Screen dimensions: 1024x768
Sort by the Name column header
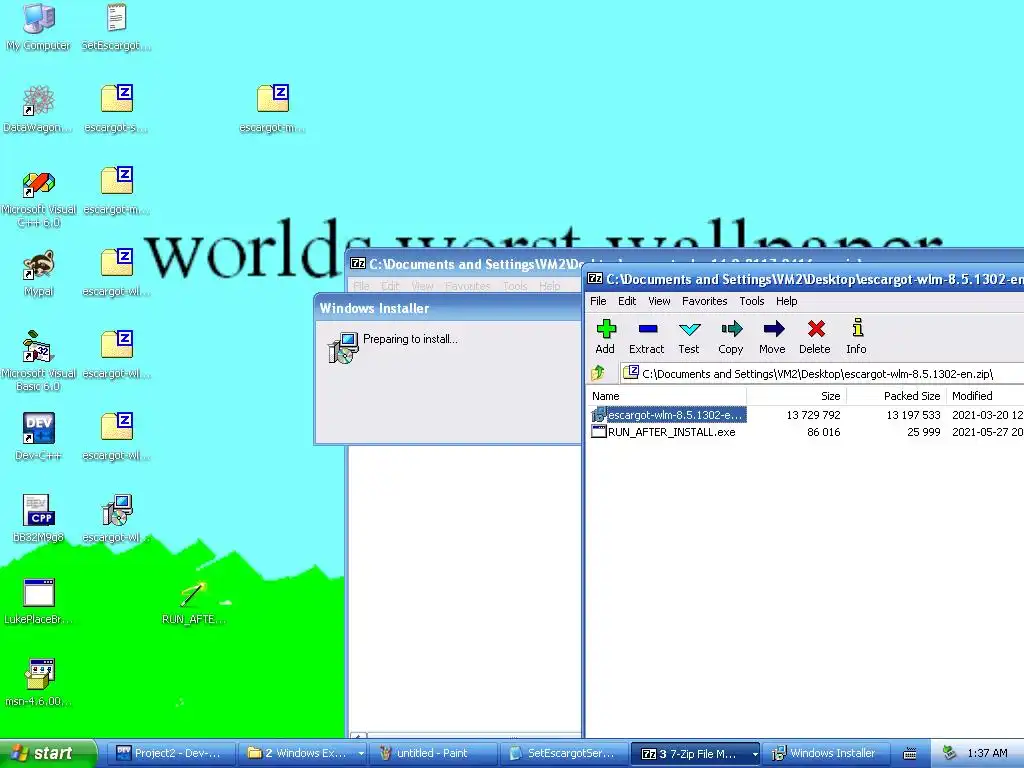(666, 396)
